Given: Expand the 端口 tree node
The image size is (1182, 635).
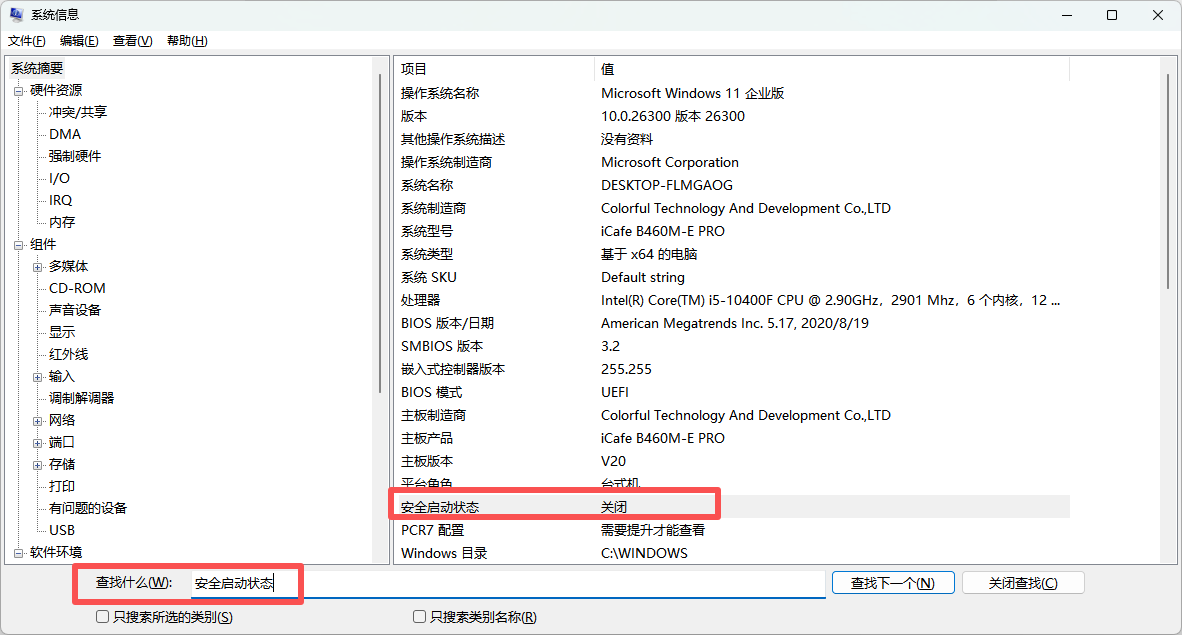Looking at the screenshot, I should pyautogui.click(x=37, y=443).
